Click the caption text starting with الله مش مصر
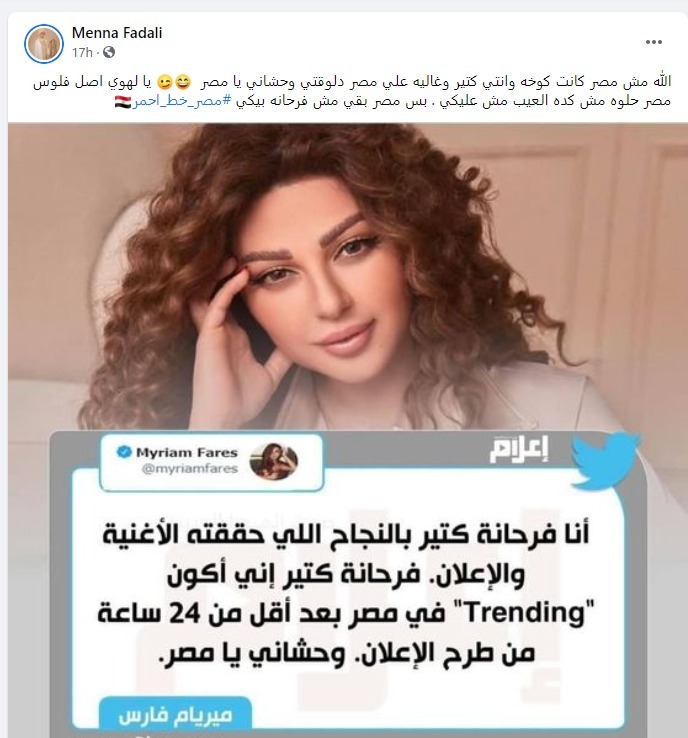 [x=352, y=91]
